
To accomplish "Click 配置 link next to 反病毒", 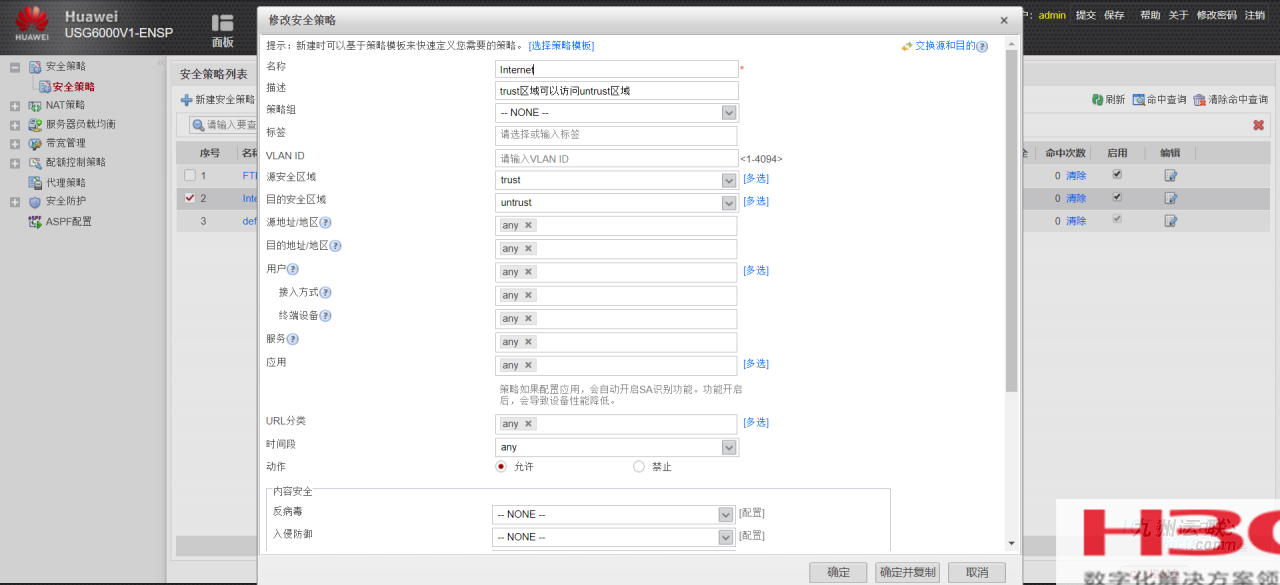I will point(752,513).
